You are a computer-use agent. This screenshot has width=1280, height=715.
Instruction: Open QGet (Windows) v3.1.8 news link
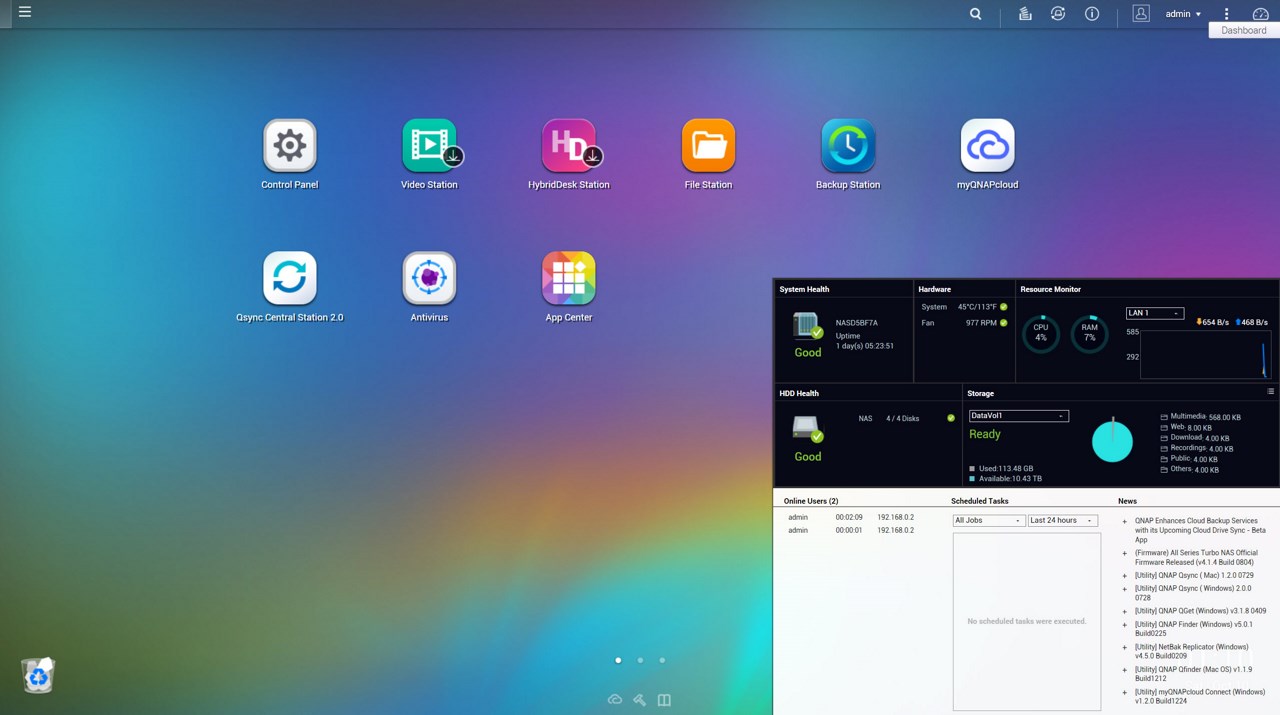click(x=1200, y=611)
